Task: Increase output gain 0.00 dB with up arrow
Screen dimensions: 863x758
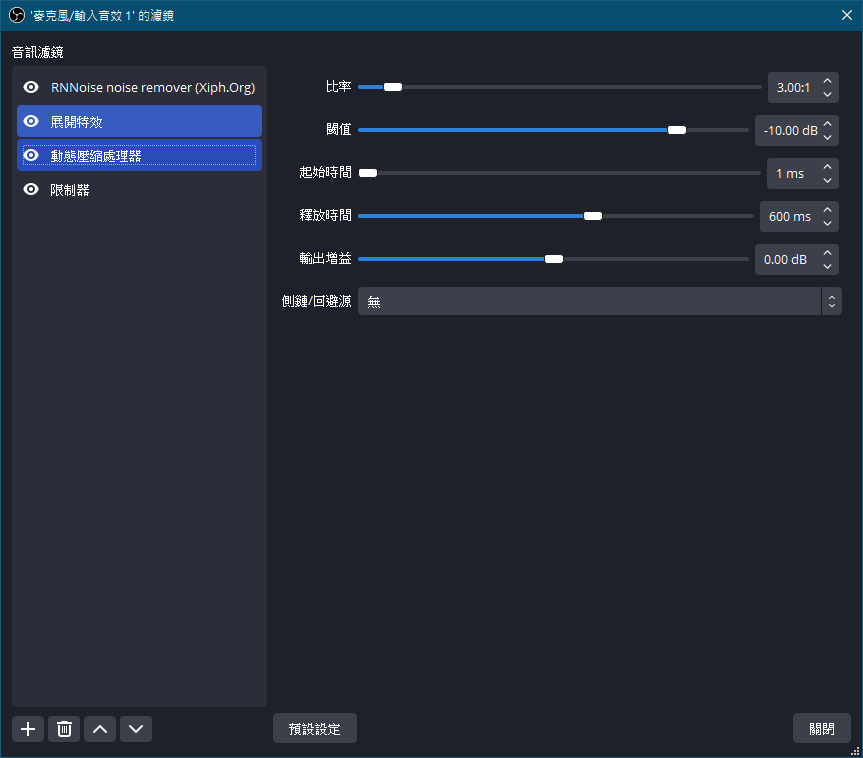Action: 827,252
